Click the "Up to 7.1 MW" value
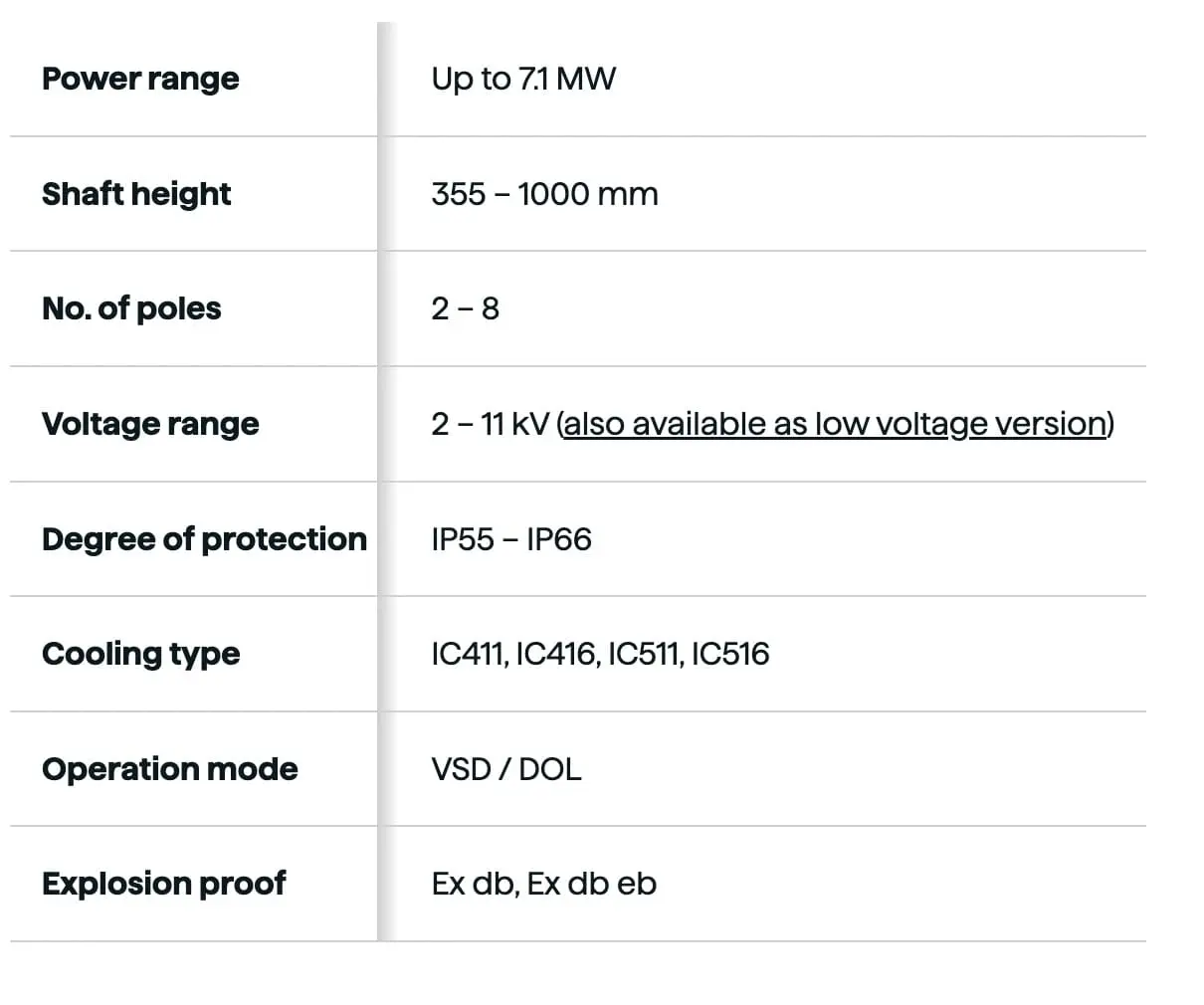This screenshot has height=1005, width=1204. click(523, 79)
